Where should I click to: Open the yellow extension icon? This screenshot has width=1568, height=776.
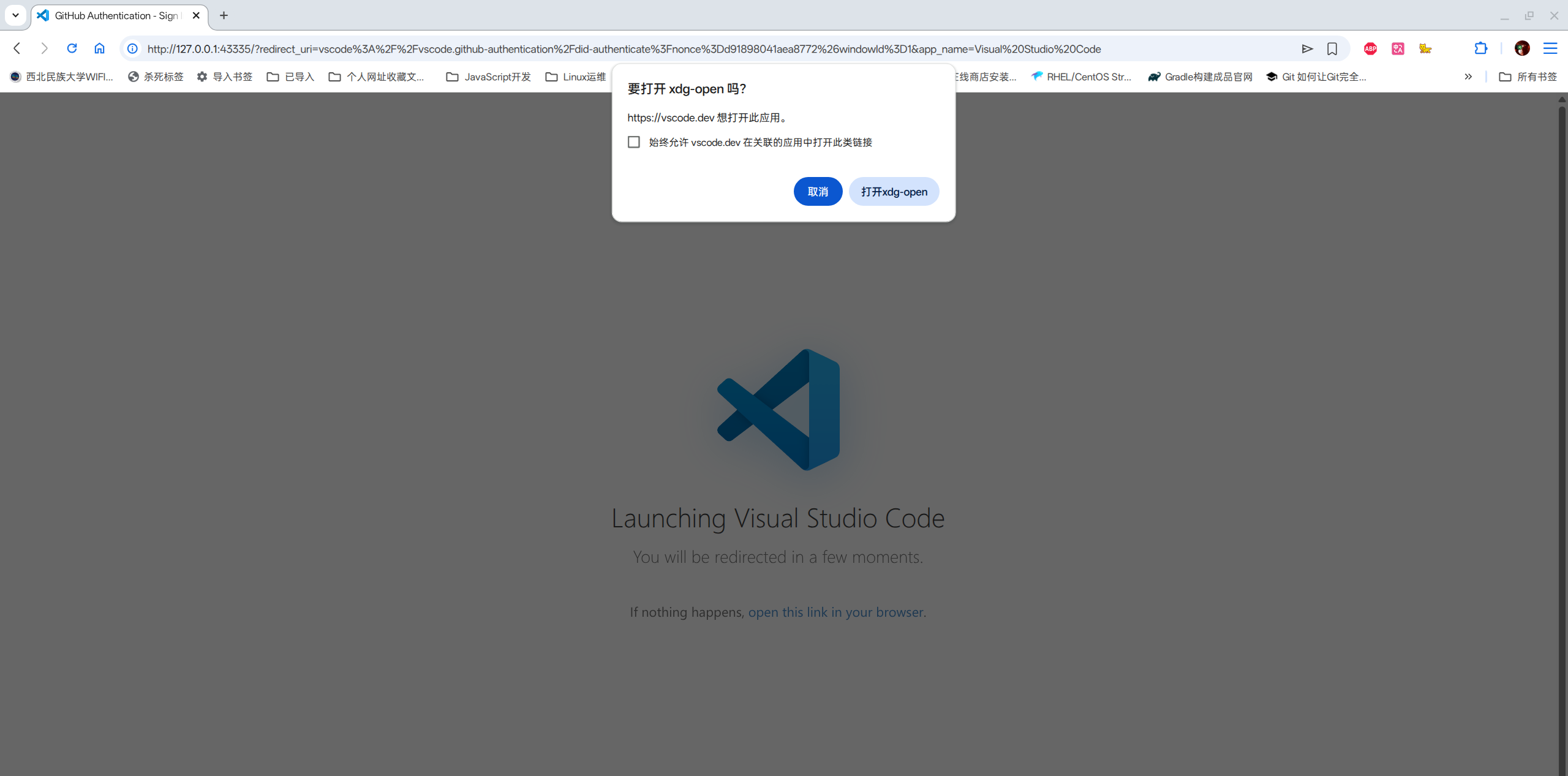click(1425, 48)
